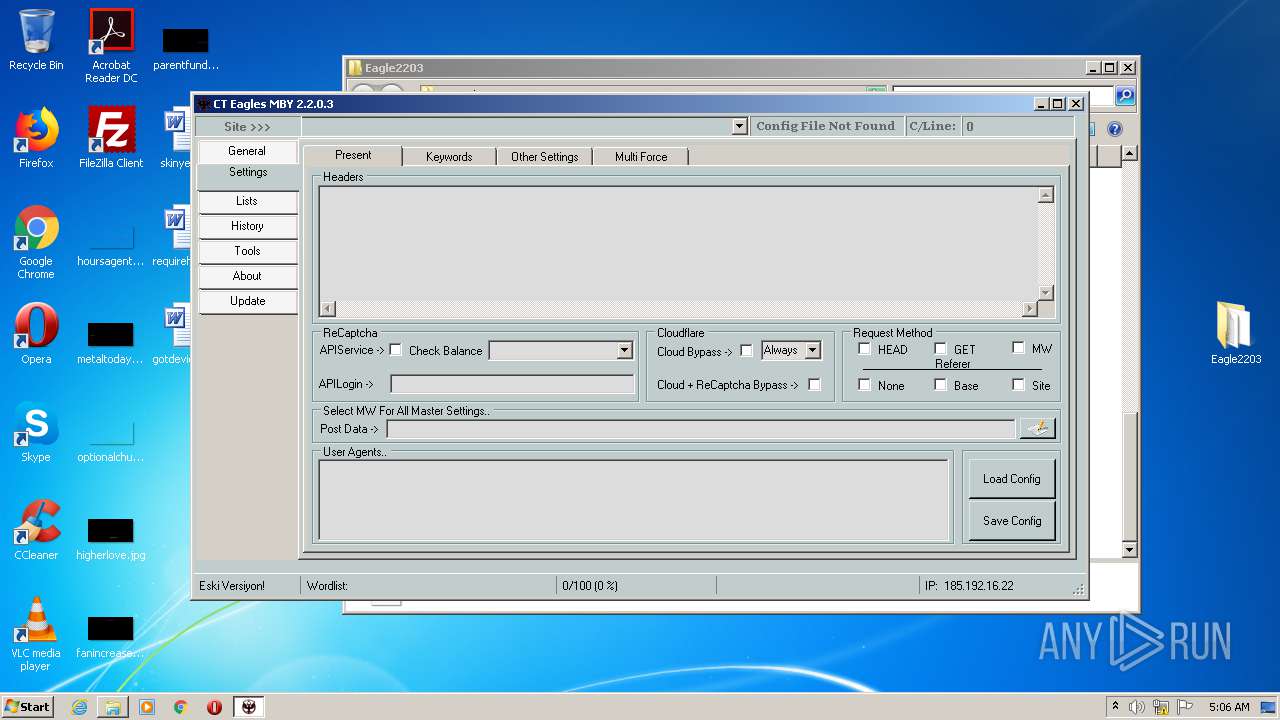Launch Opera browser desktop shortcut
Viewport: 1280px width, 720px height.
click(x=36, y=334)
